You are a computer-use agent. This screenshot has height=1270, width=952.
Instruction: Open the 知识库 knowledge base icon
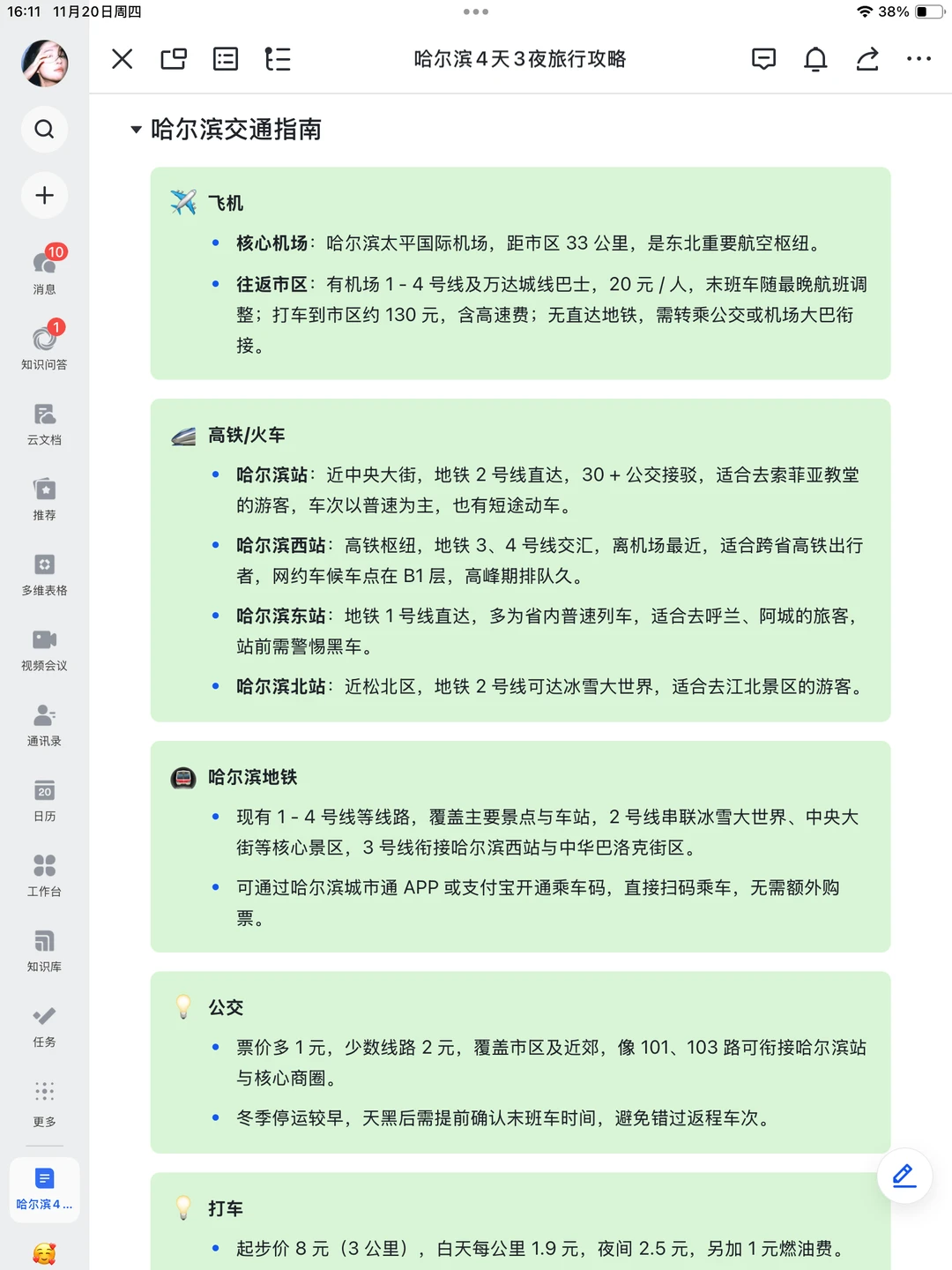[x=44, y=940]
